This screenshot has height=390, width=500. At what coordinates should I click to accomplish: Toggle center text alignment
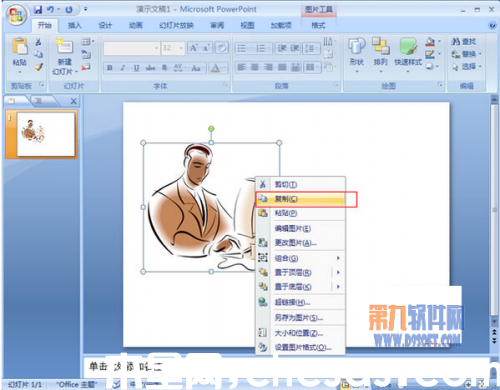(255, 67)
